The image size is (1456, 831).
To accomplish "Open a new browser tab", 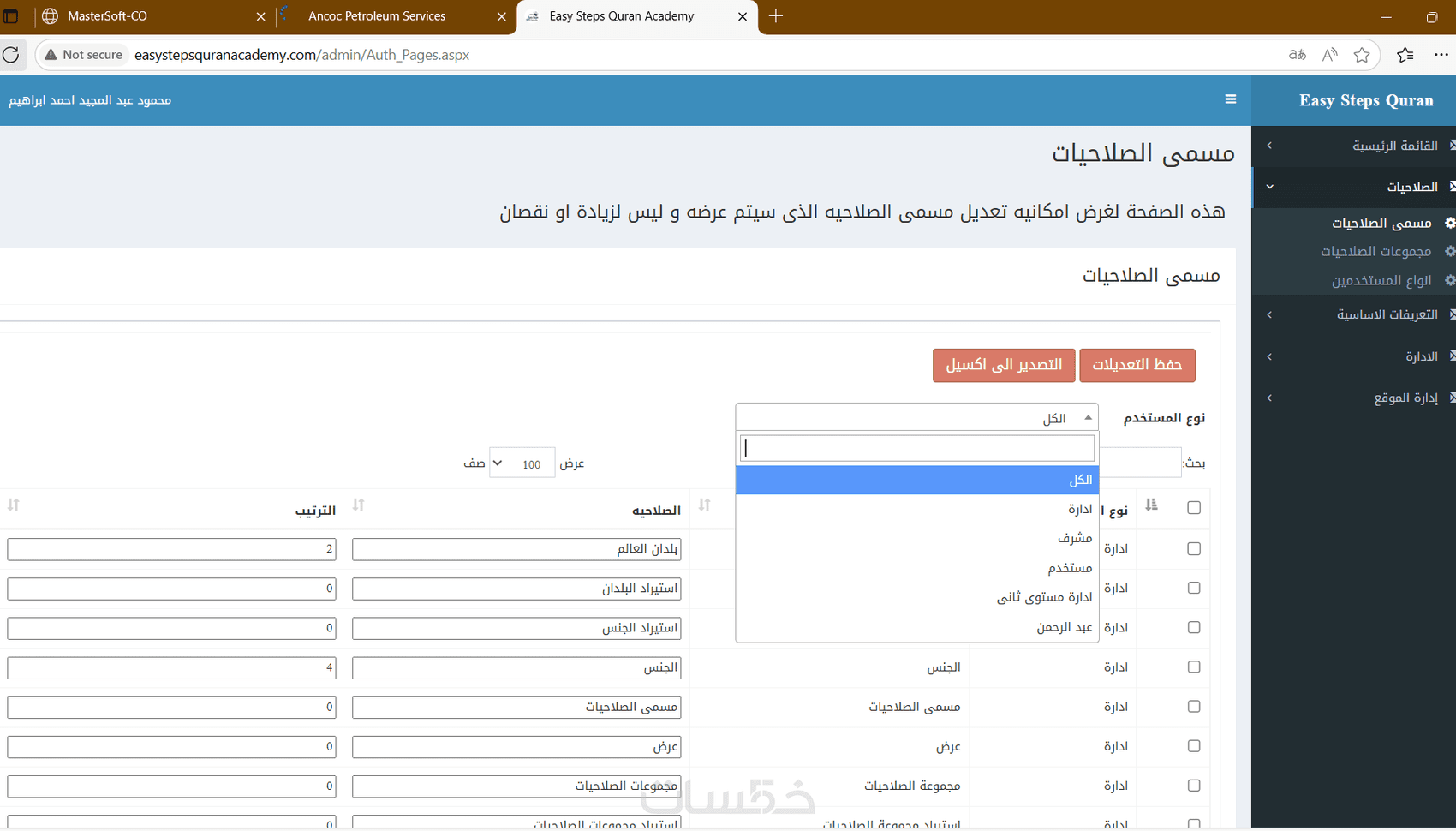I will tap(776, 16).
